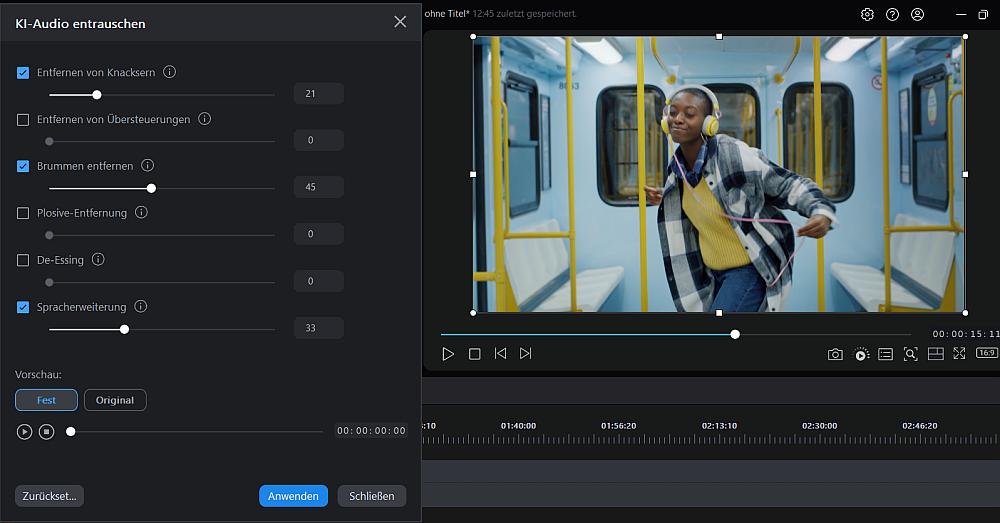
Task: Close the KI-Audio entrauschen dialog
Action: [x=400, y=22]
